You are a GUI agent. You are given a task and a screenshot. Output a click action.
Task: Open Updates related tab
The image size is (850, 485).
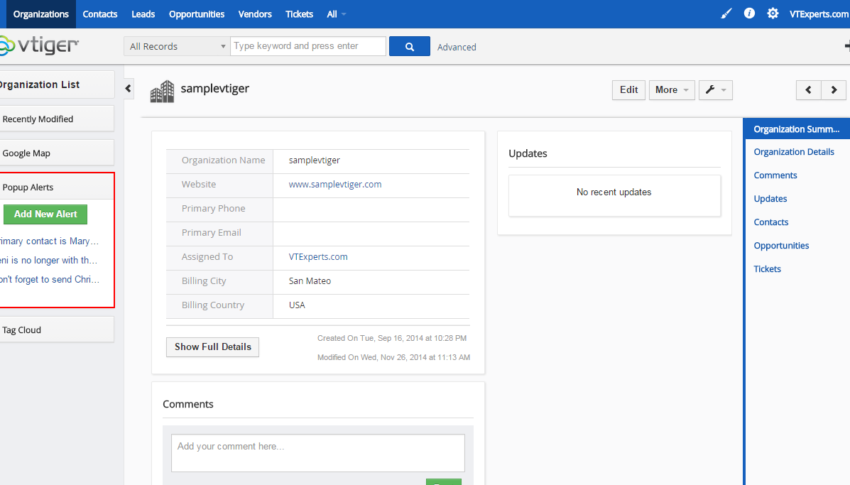point(770,198)
